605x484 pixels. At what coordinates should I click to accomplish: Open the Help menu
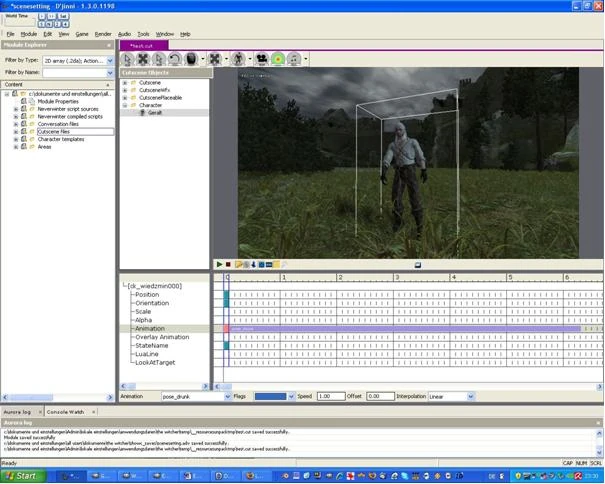[185, 34]
